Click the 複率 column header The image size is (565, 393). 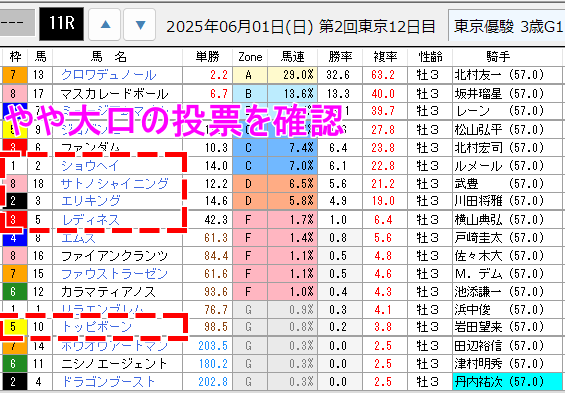click(x=385, y=57)
